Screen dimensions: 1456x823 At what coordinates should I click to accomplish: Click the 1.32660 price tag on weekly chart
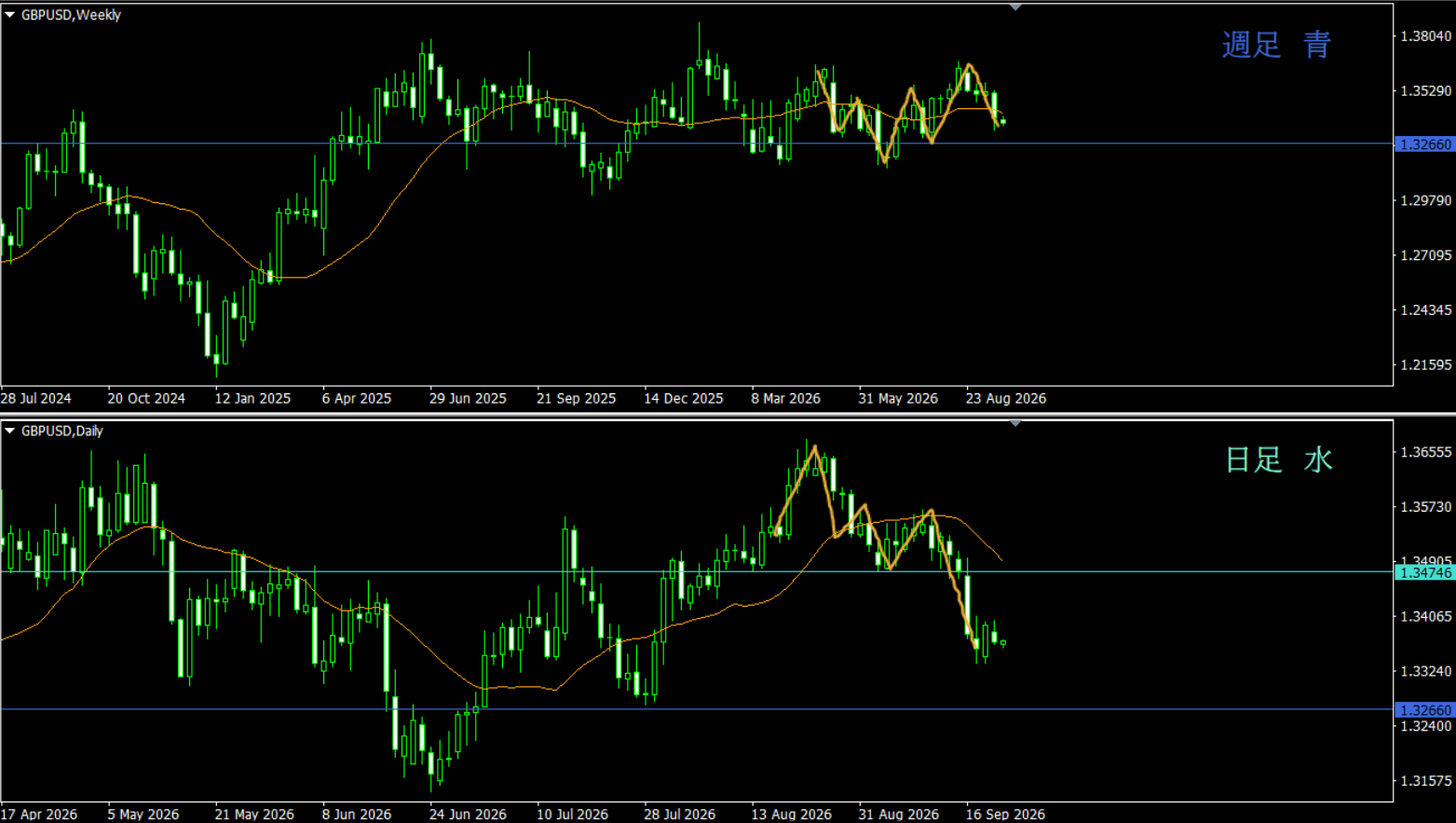pyautogui.click(x=1425, y=144)
